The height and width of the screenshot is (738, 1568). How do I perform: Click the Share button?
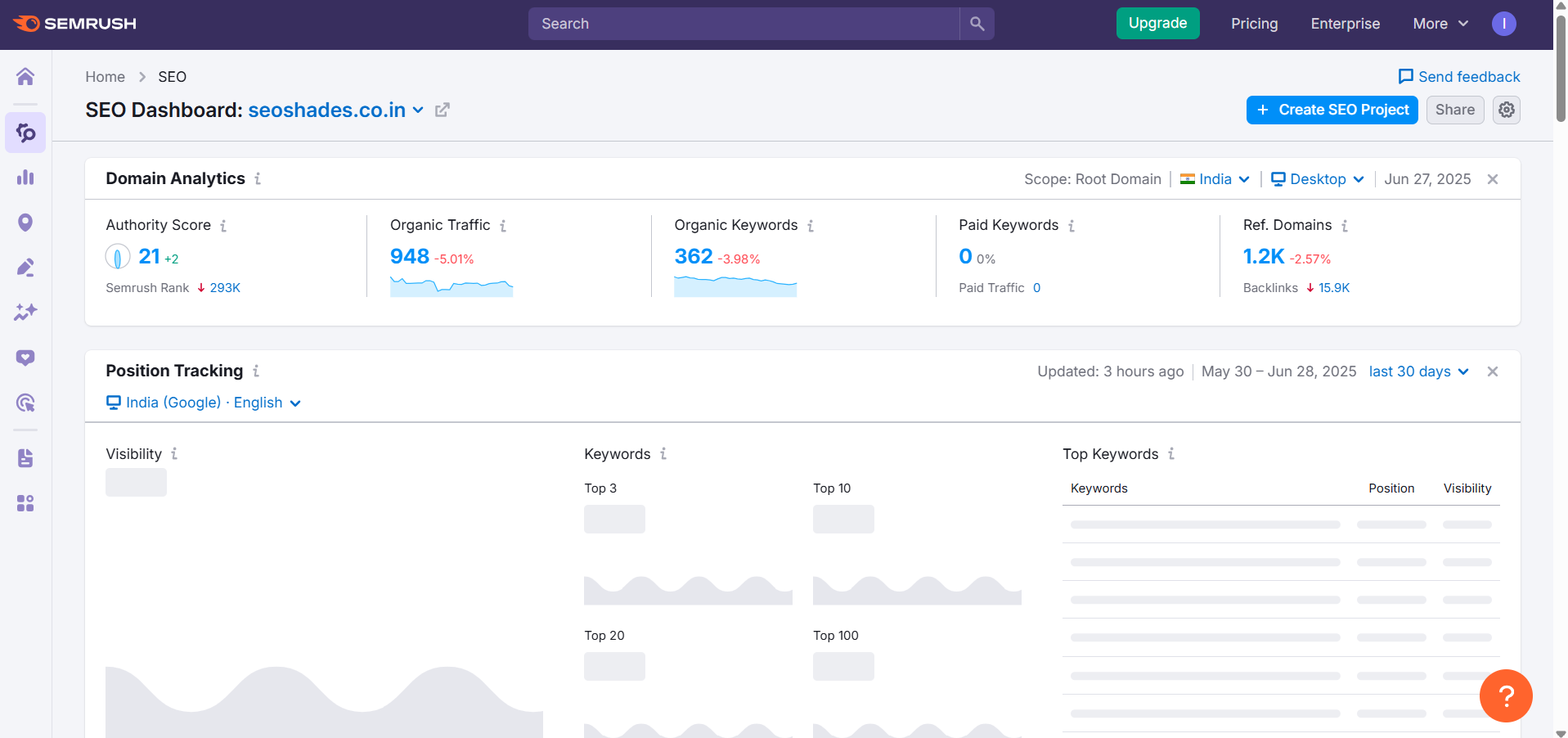point(1454,110)
